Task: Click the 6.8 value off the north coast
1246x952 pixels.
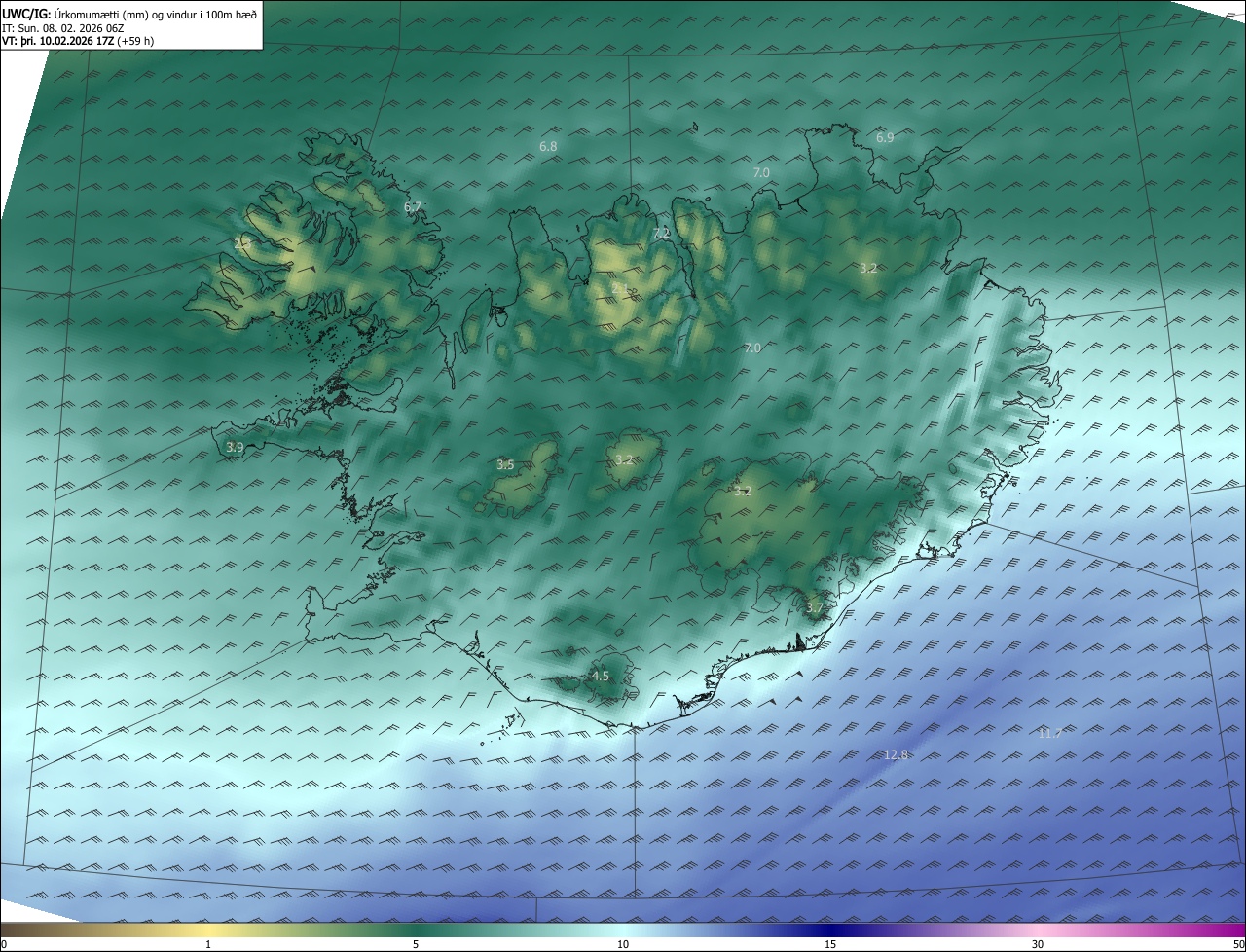Action: [548, 147]
